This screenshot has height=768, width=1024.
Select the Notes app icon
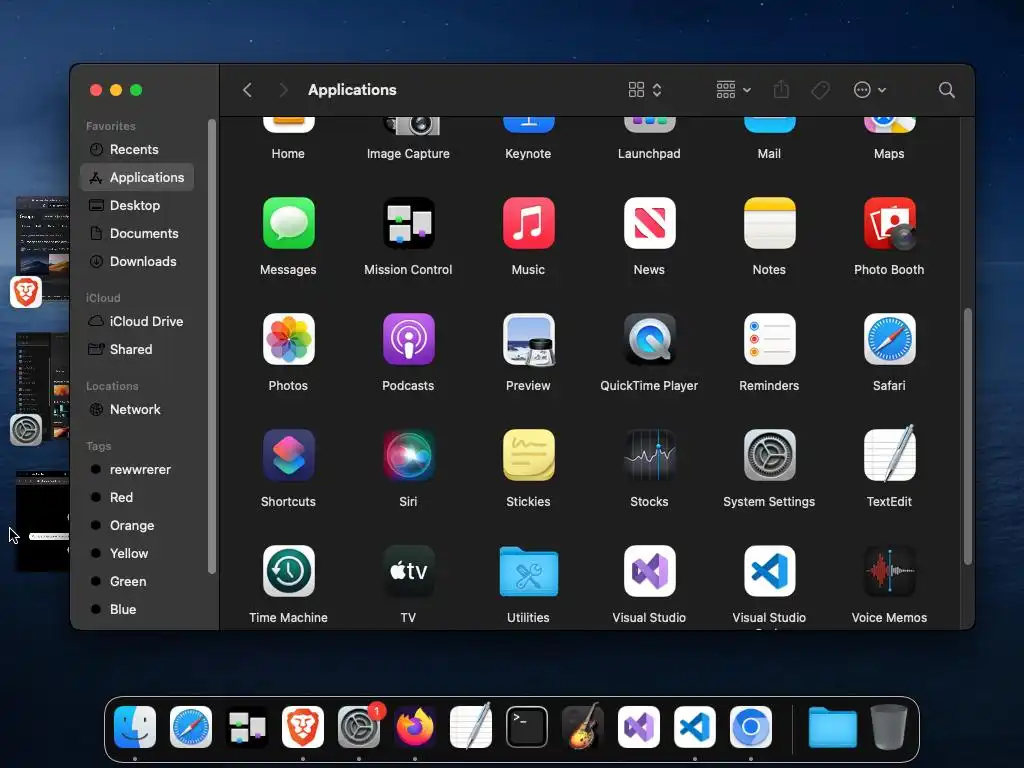(769, 223)
